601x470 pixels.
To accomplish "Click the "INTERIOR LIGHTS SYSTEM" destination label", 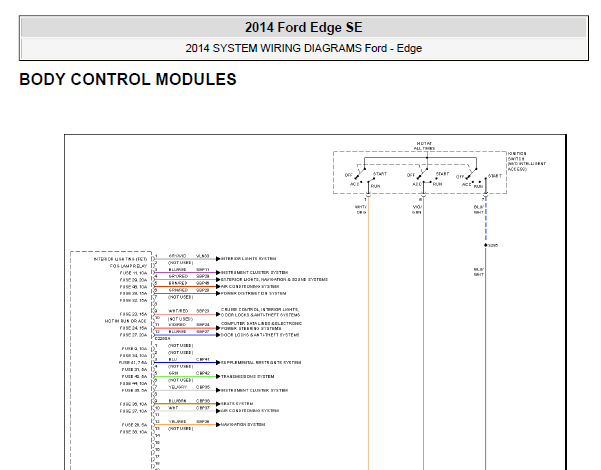I will tap(248, 259).
